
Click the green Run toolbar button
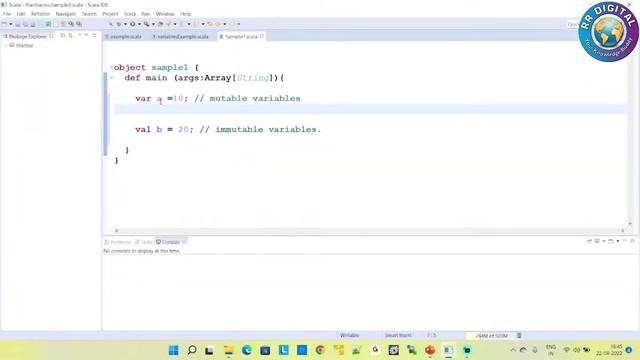tap(133, 24)
